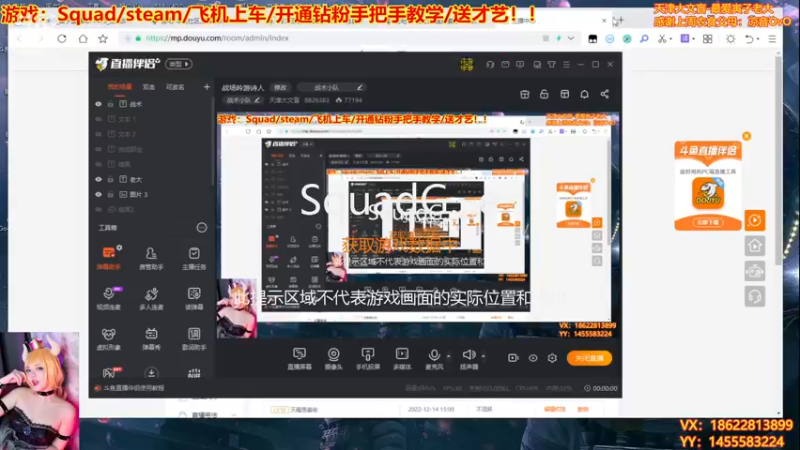
Task: Toggle visibility of the 战术 source
Action: [x=98, y=104]
